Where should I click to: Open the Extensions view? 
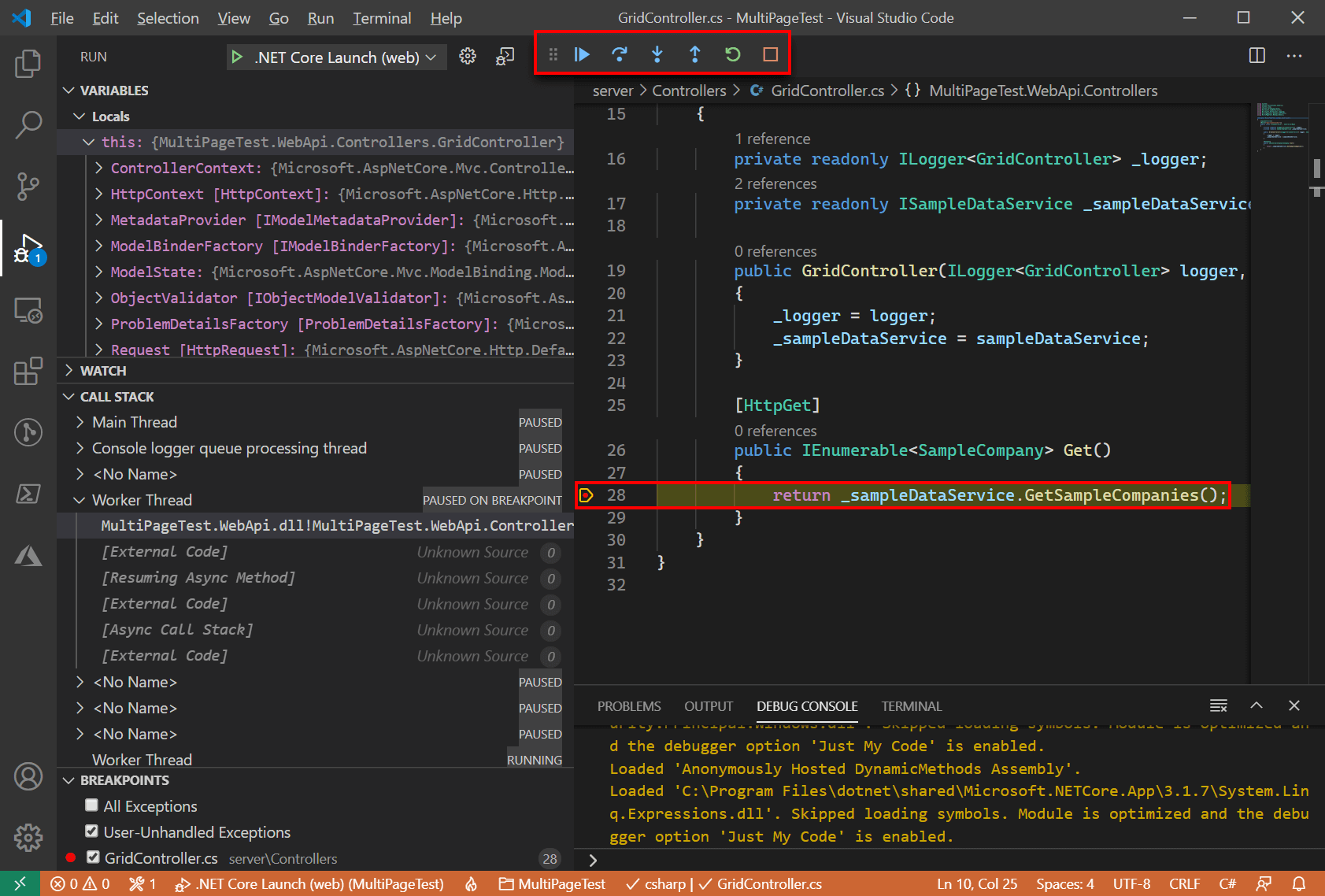28,371
